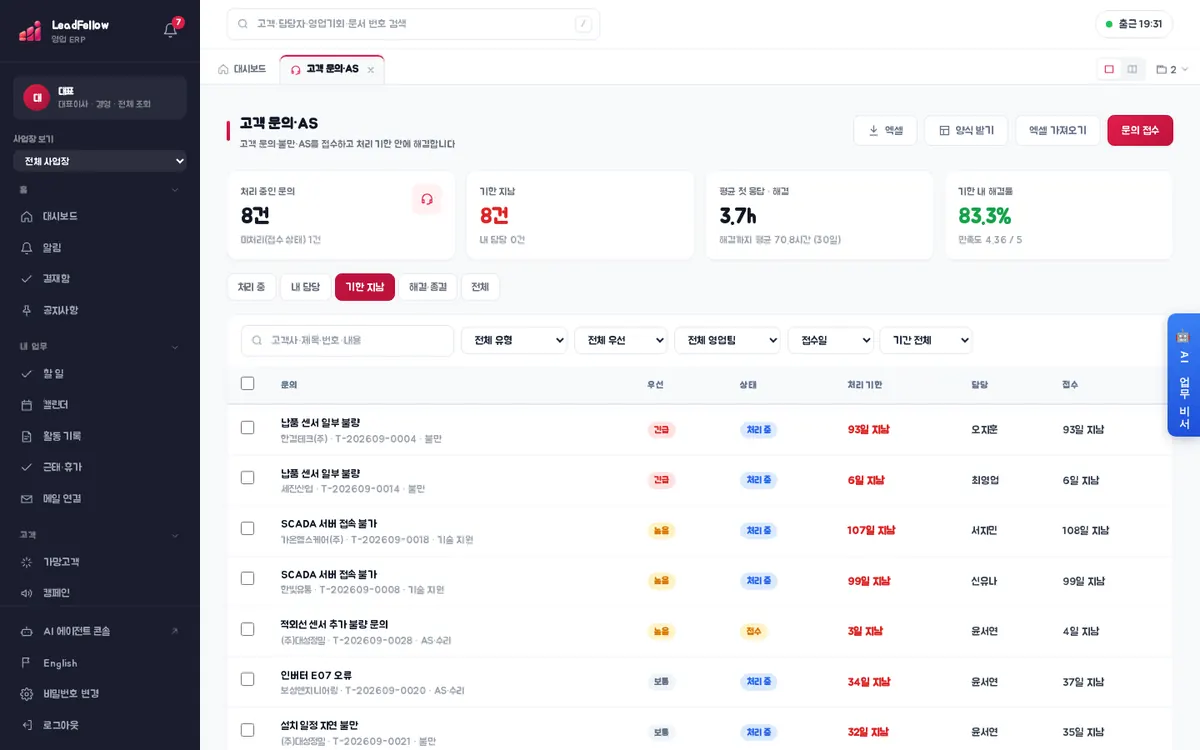Click the 캠페인 megaphone icon
1200x750 pixels.
pos(27,593)
